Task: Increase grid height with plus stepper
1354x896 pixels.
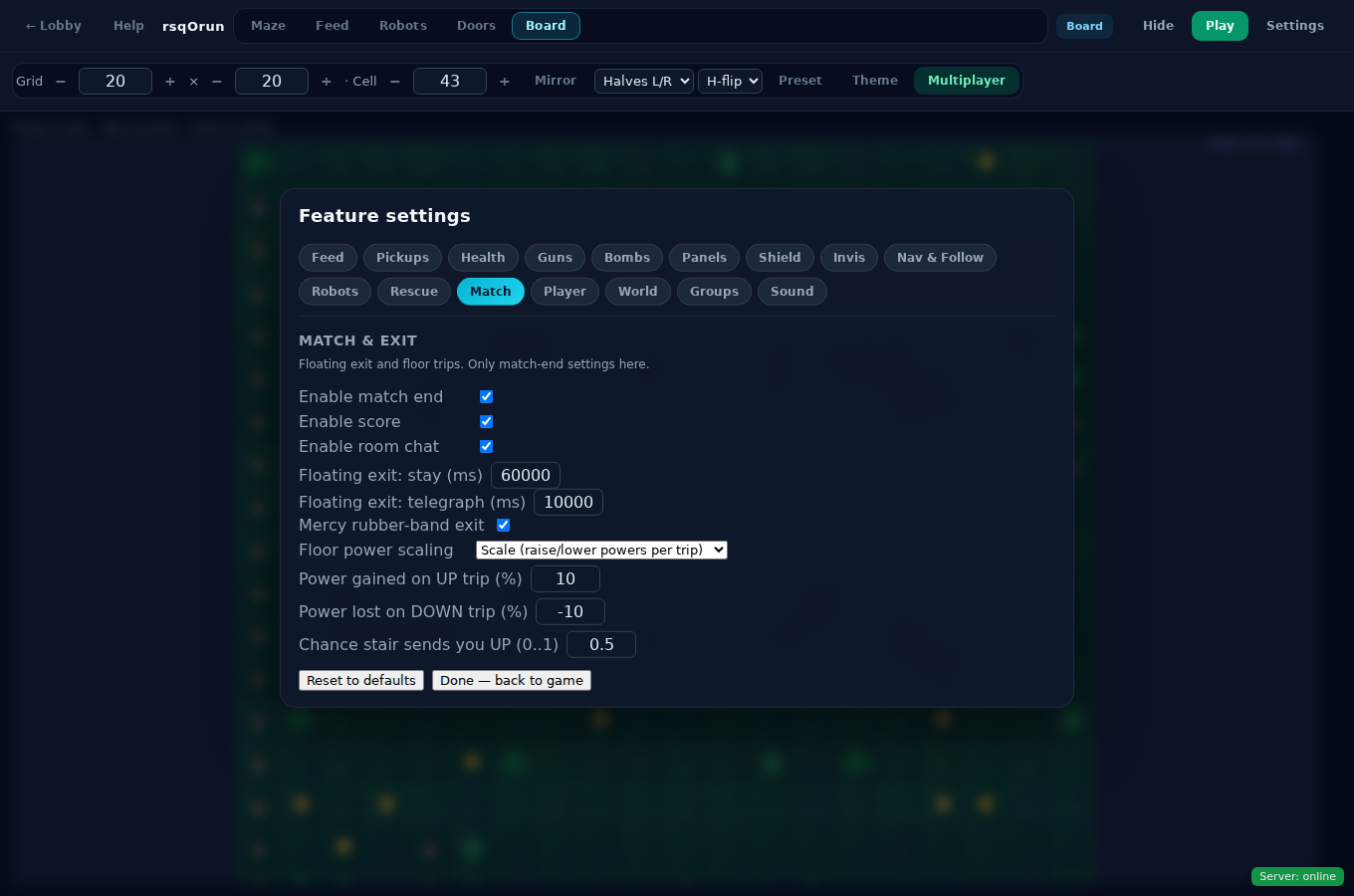Action: pos(327,82)
